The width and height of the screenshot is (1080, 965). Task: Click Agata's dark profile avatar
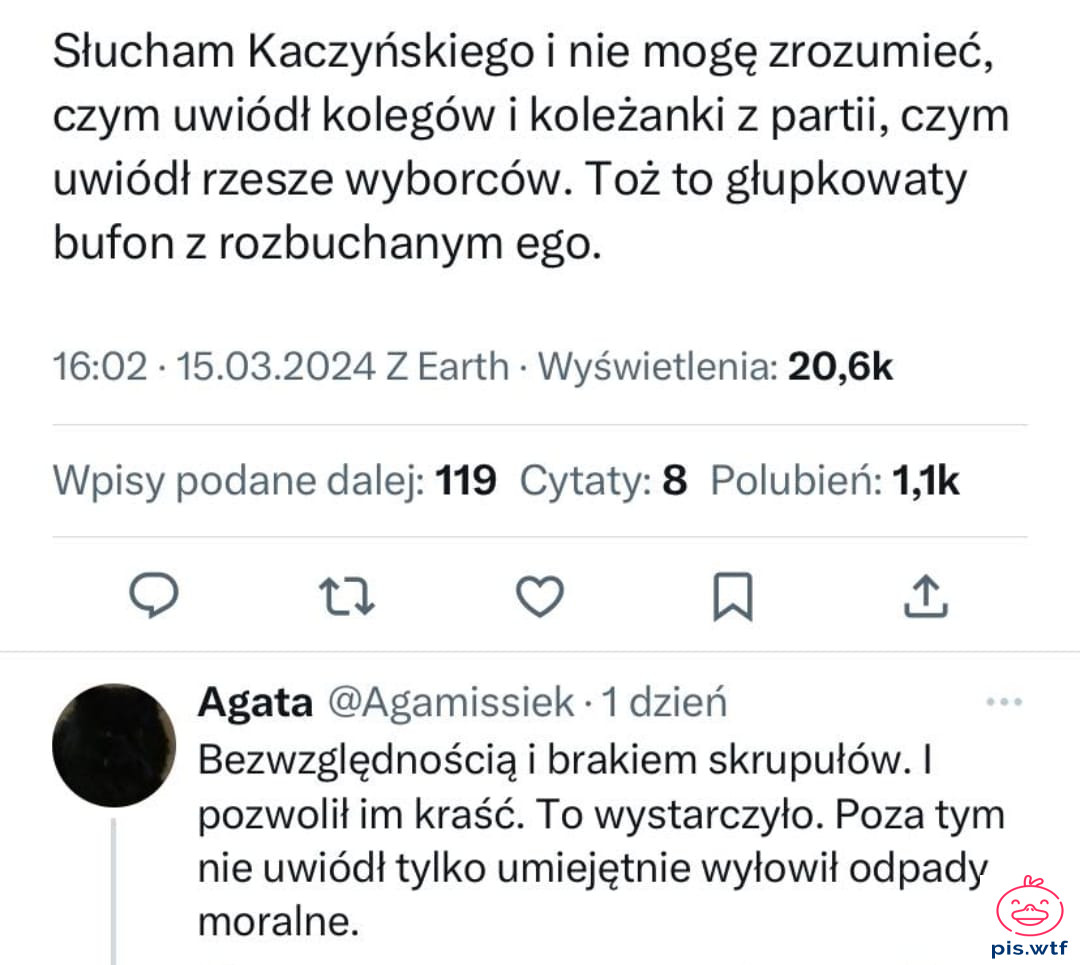pos(113,745)
